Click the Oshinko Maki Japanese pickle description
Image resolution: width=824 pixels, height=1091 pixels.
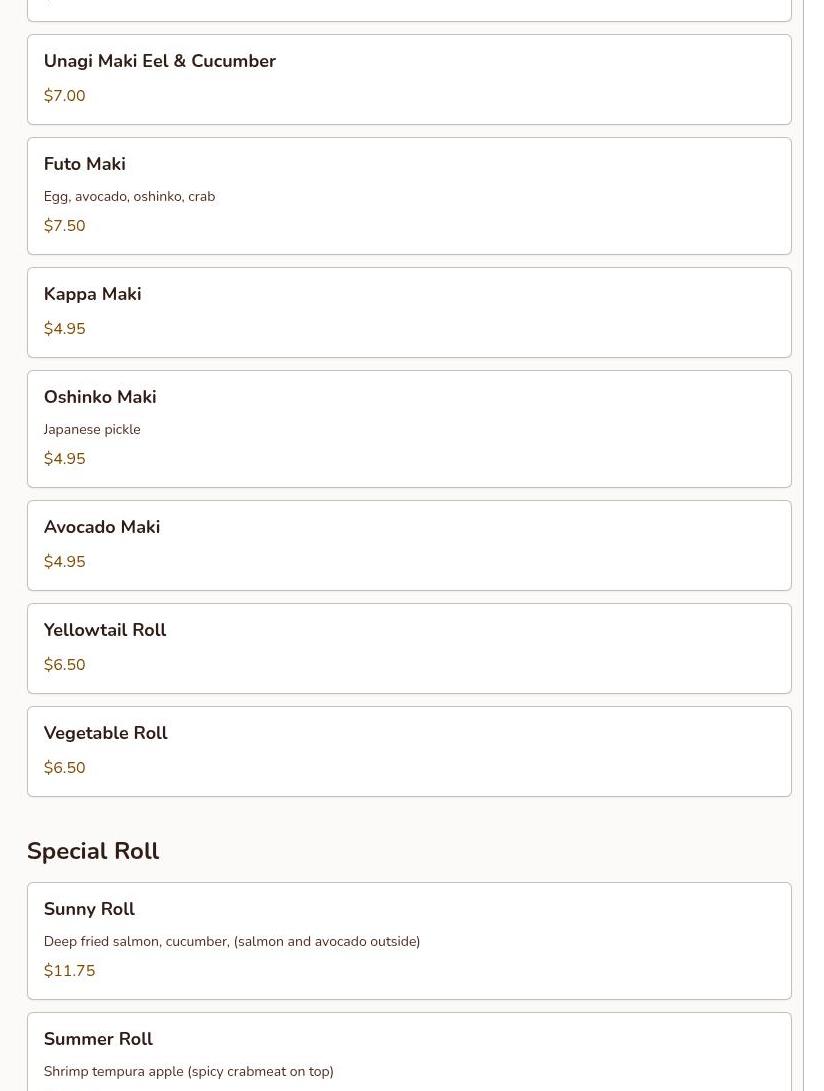tap(92, 430)
